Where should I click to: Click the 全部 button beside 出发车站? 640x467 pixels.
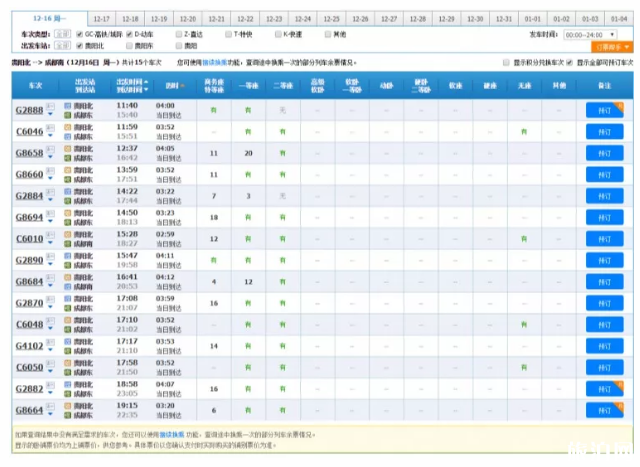62,46
